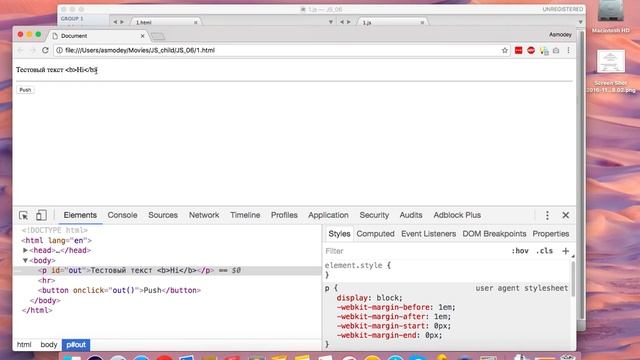
Task: Open the DevTools three-dot customize menu
Action: click(547, 215)
